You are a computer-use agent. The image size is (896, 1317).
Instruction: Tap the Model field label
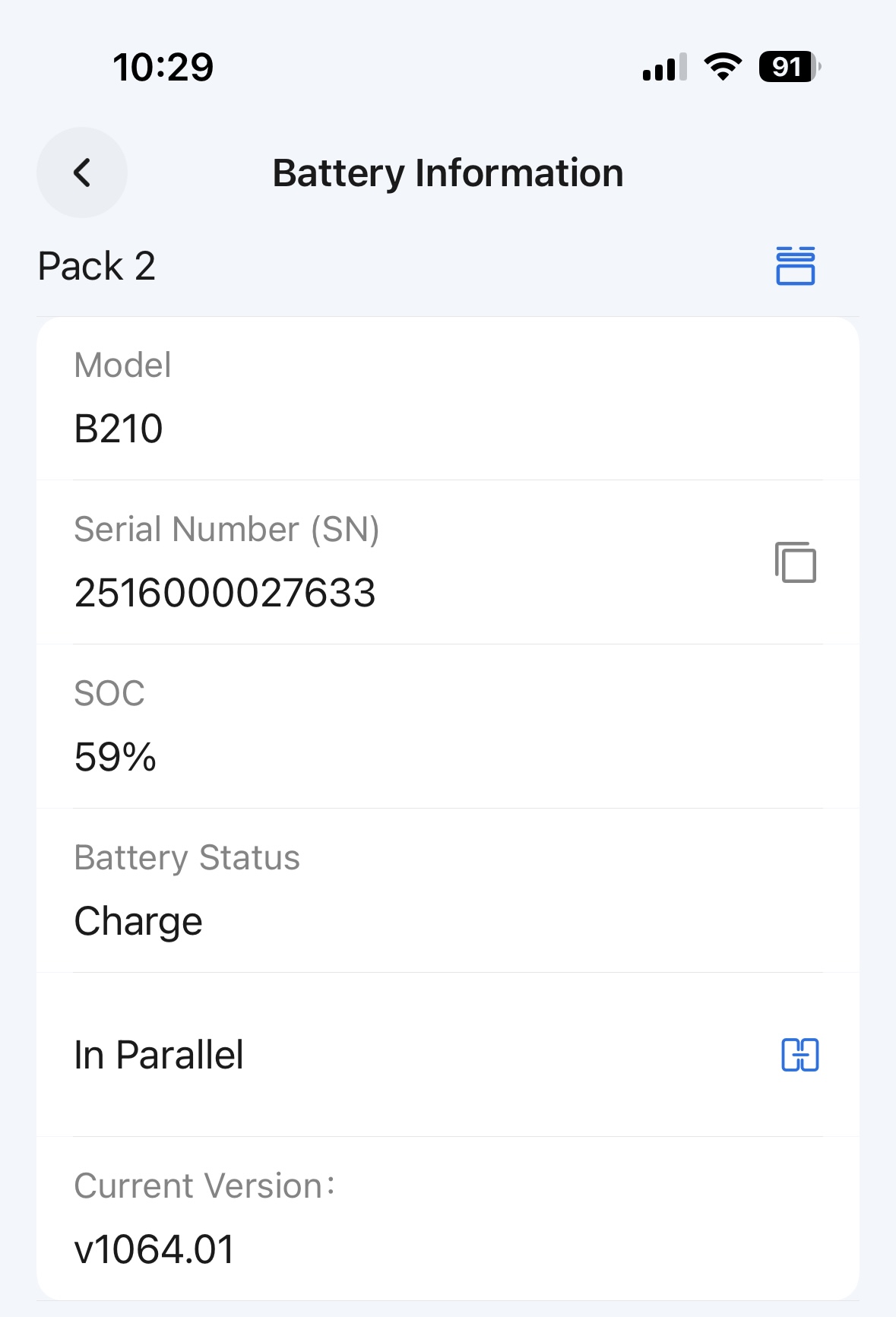click(x=122, y=365)
